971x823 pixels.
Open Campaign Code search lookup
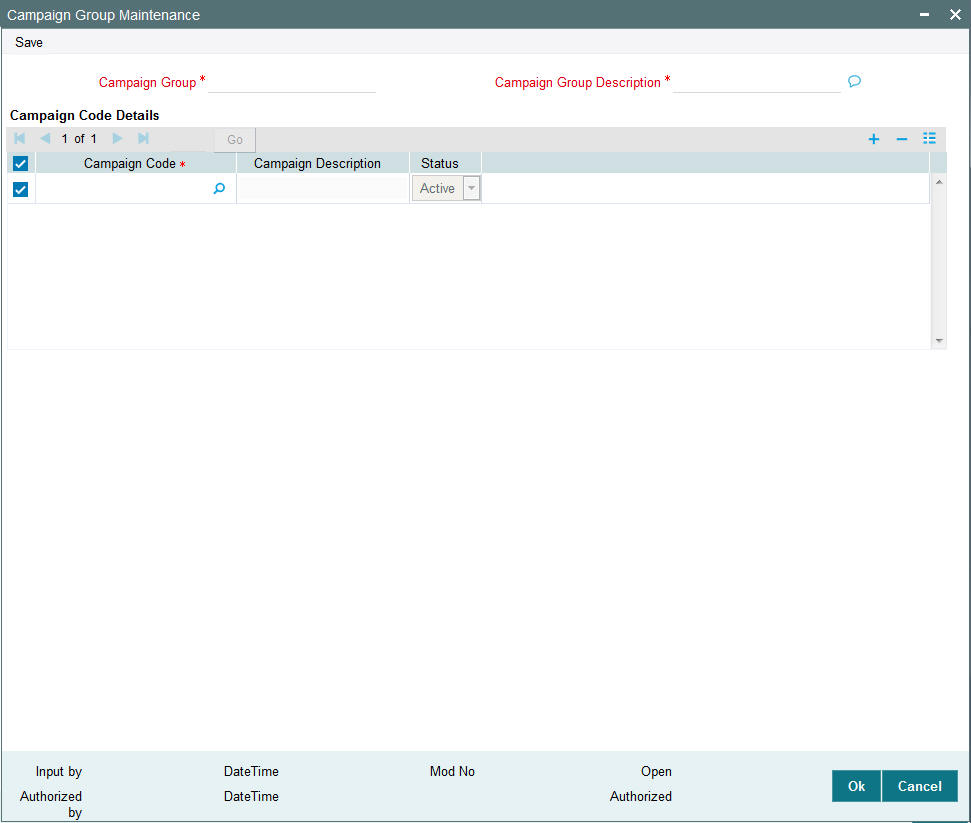click(x=219, y=188)
